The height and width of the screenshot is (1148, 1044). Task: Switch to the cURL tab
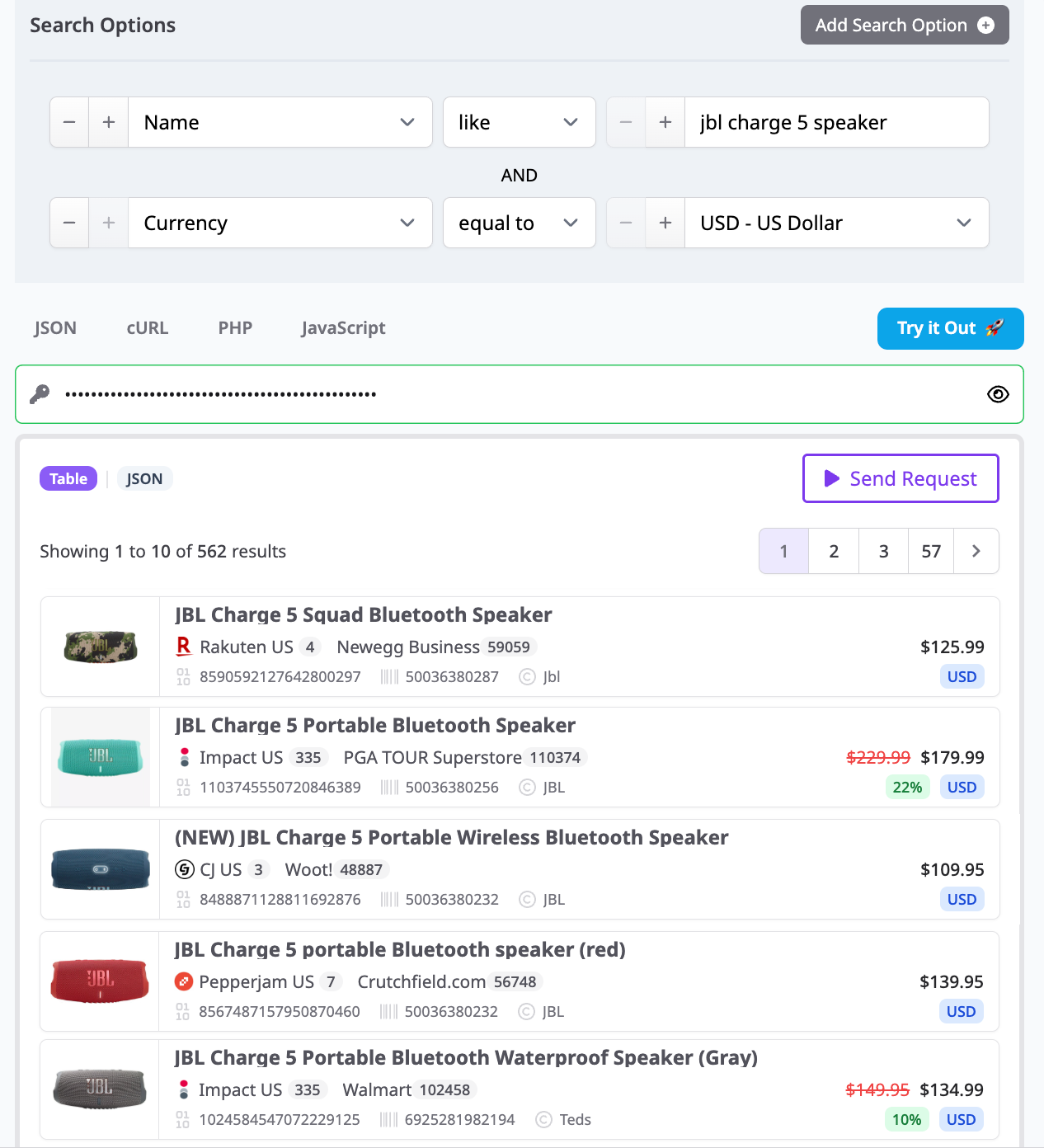coord(148,328)
